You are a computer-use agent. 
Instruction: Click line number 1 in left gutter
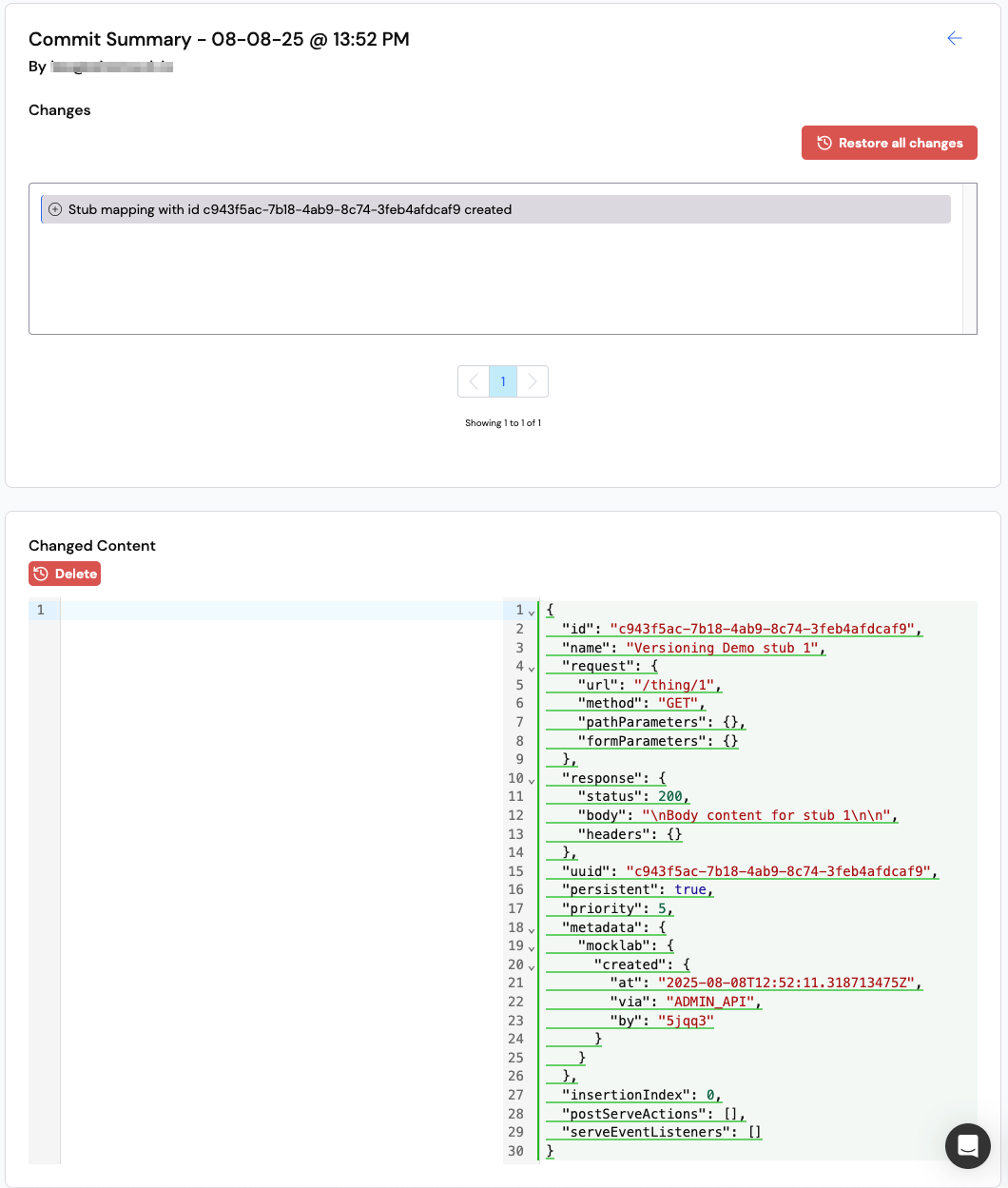coord(41,610)
